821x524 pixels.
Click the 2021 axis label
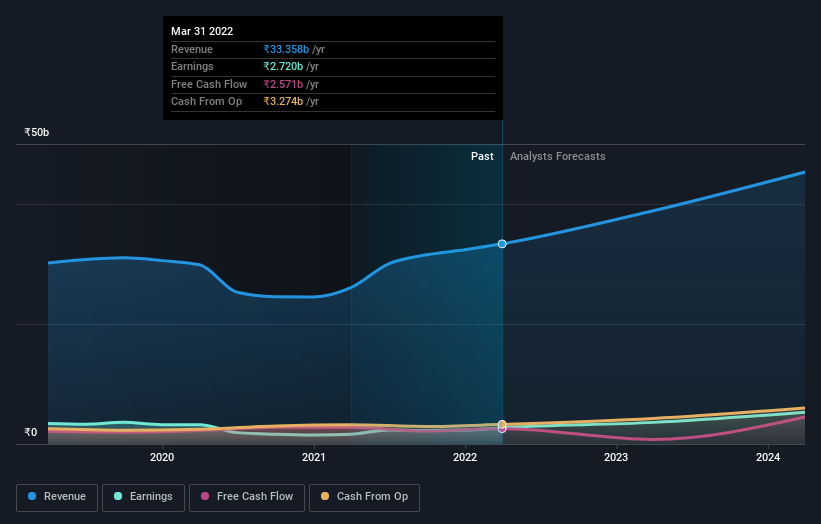(314, 457)
